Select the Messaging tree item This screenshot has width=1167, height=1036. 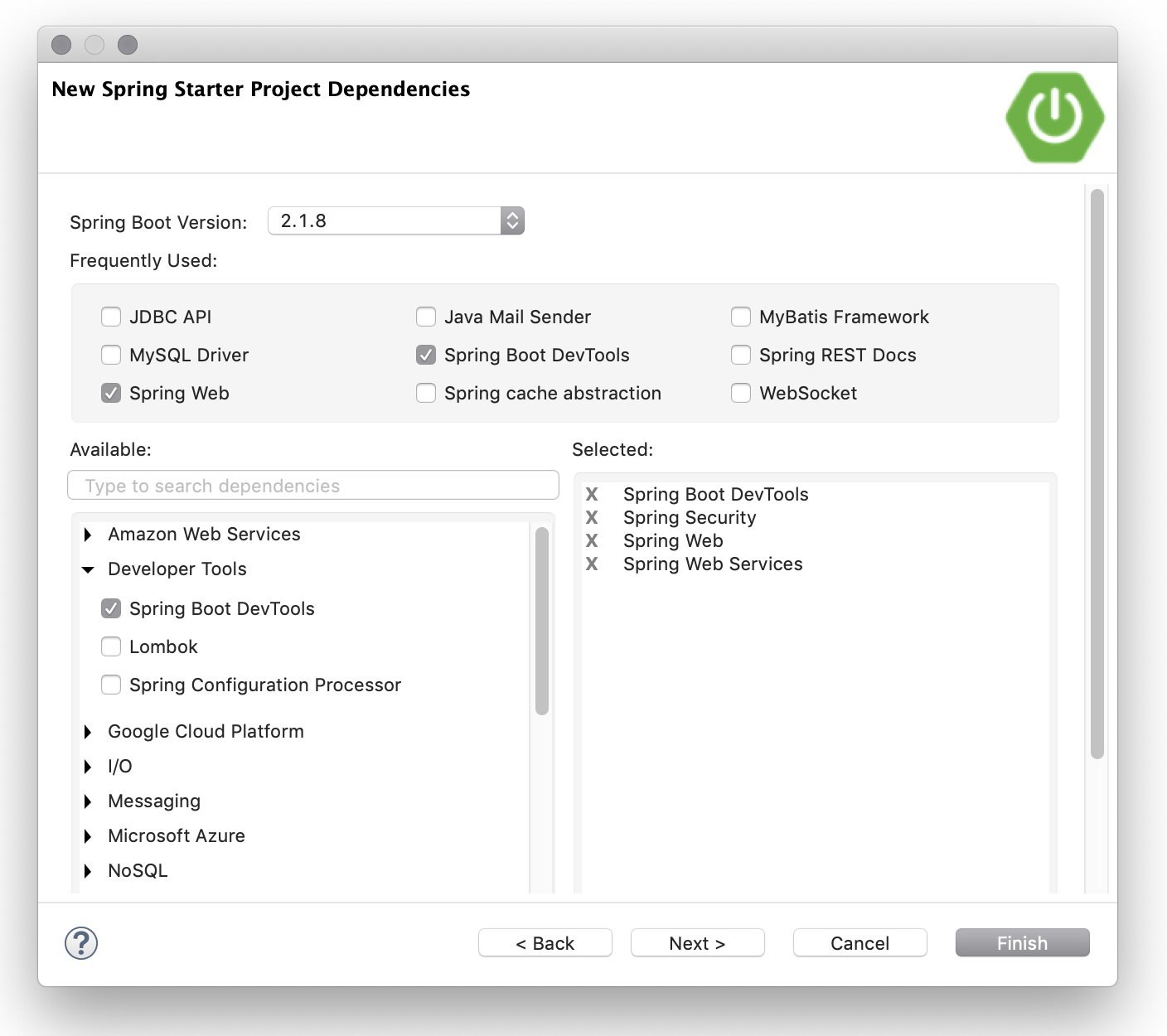[x=154, y=801]
